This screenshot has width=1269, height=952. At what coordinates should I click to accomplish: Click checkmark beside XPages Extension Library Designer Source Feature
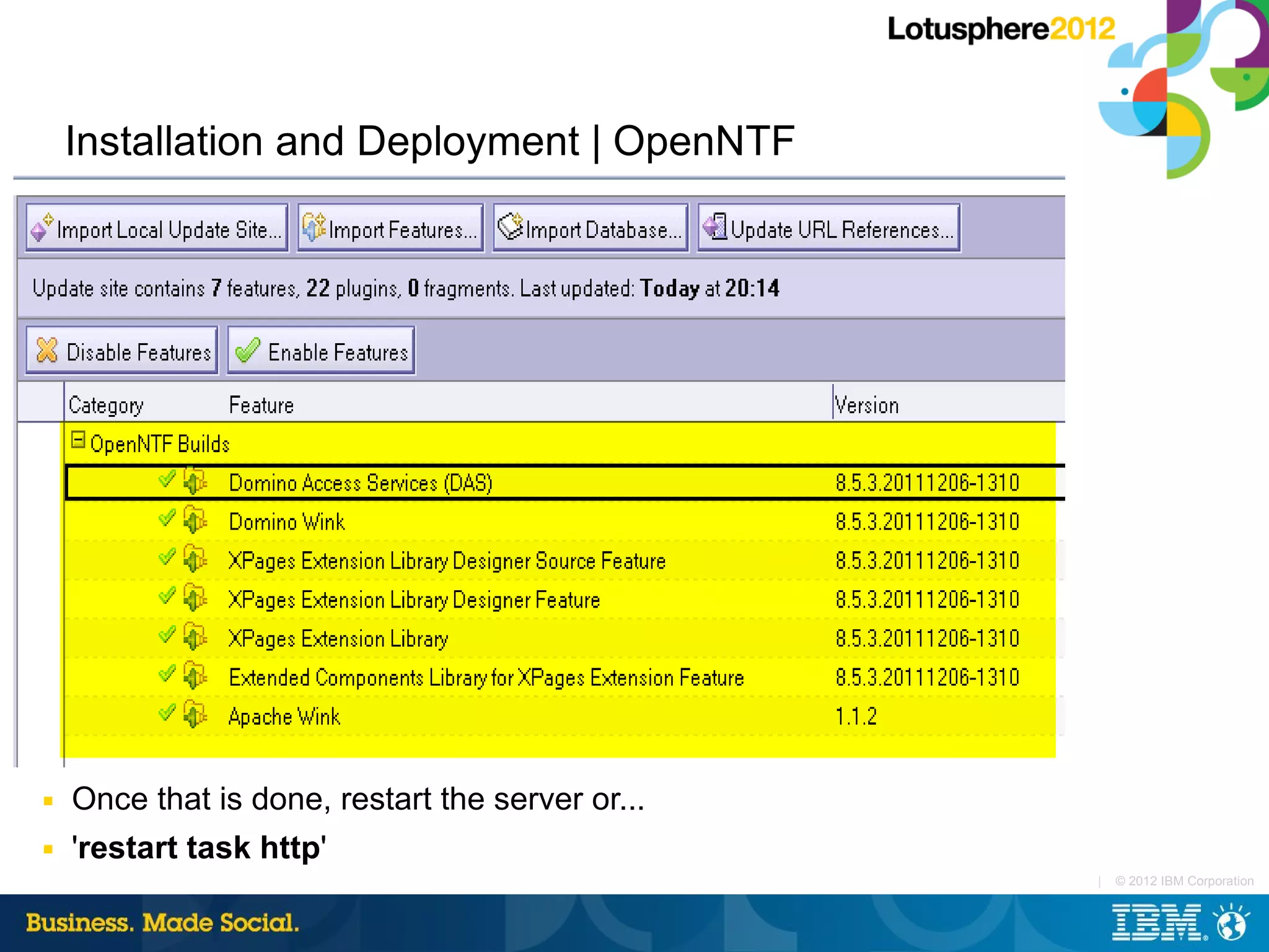pyautogui.click(x=167, y=557)
